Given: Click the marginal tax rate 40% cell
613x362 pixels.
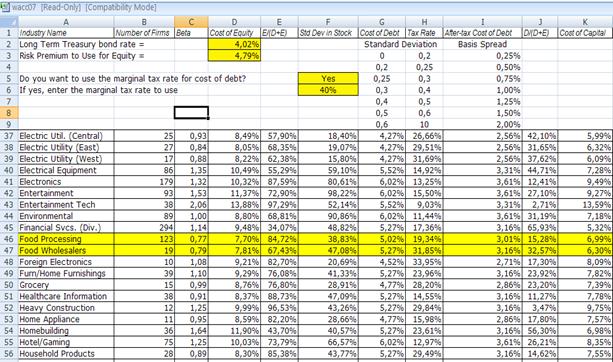Looking at the screenshot, I should pyautogui.click(x=328, y=90).
